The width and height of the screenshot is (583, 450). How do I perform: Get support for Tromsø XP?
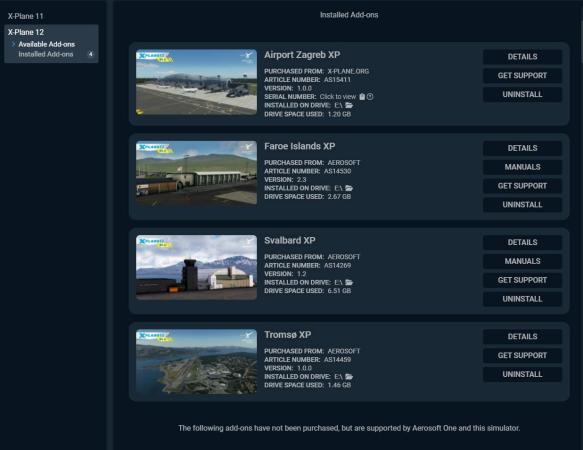522,356
